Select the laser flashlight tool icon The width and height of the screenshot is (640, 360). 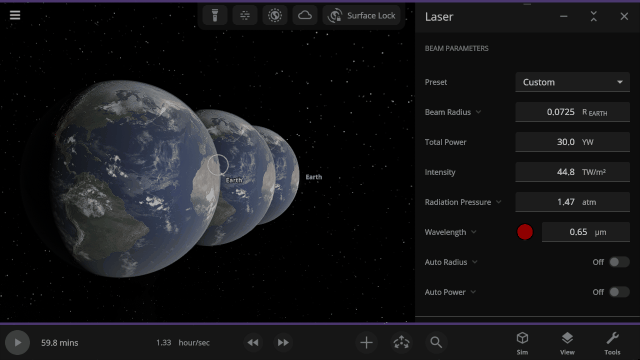tap(215, 16)
